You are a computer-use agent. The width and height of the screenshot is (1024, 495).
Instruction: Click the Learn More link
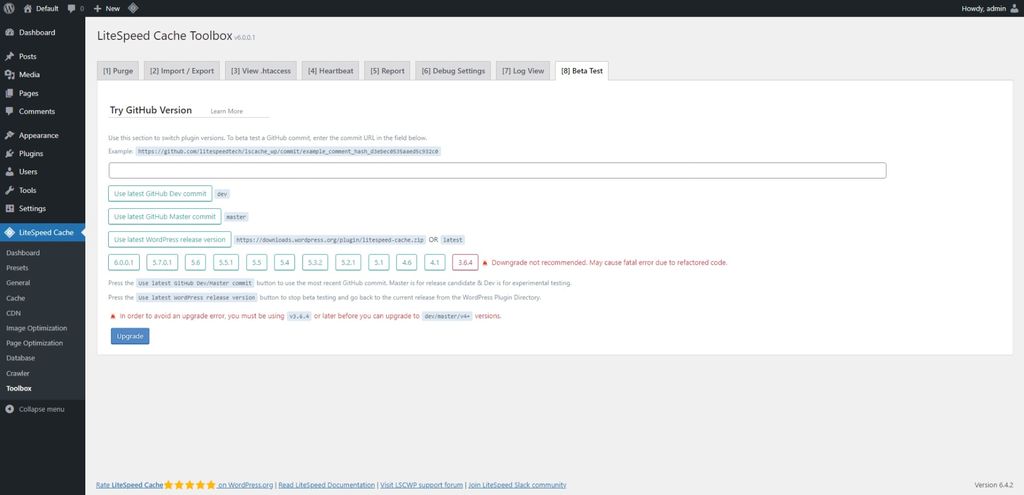point(227,112)
